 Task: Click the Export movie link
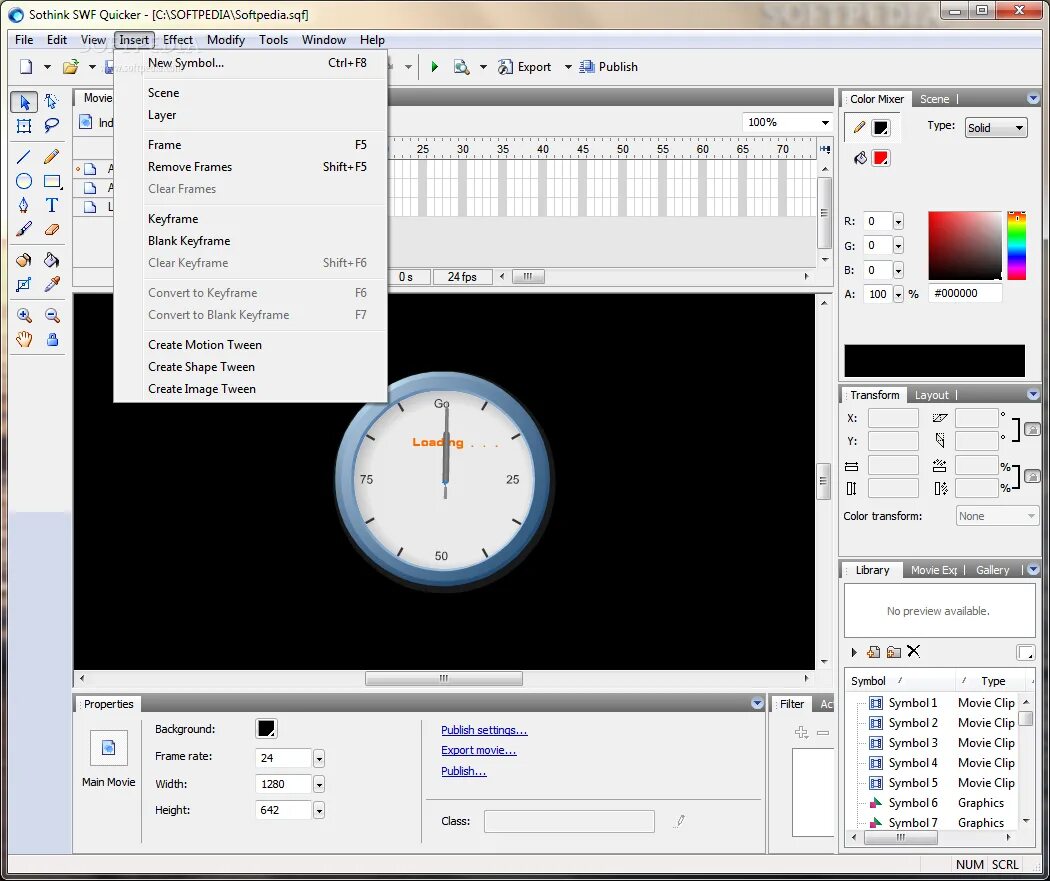[479, 750]
